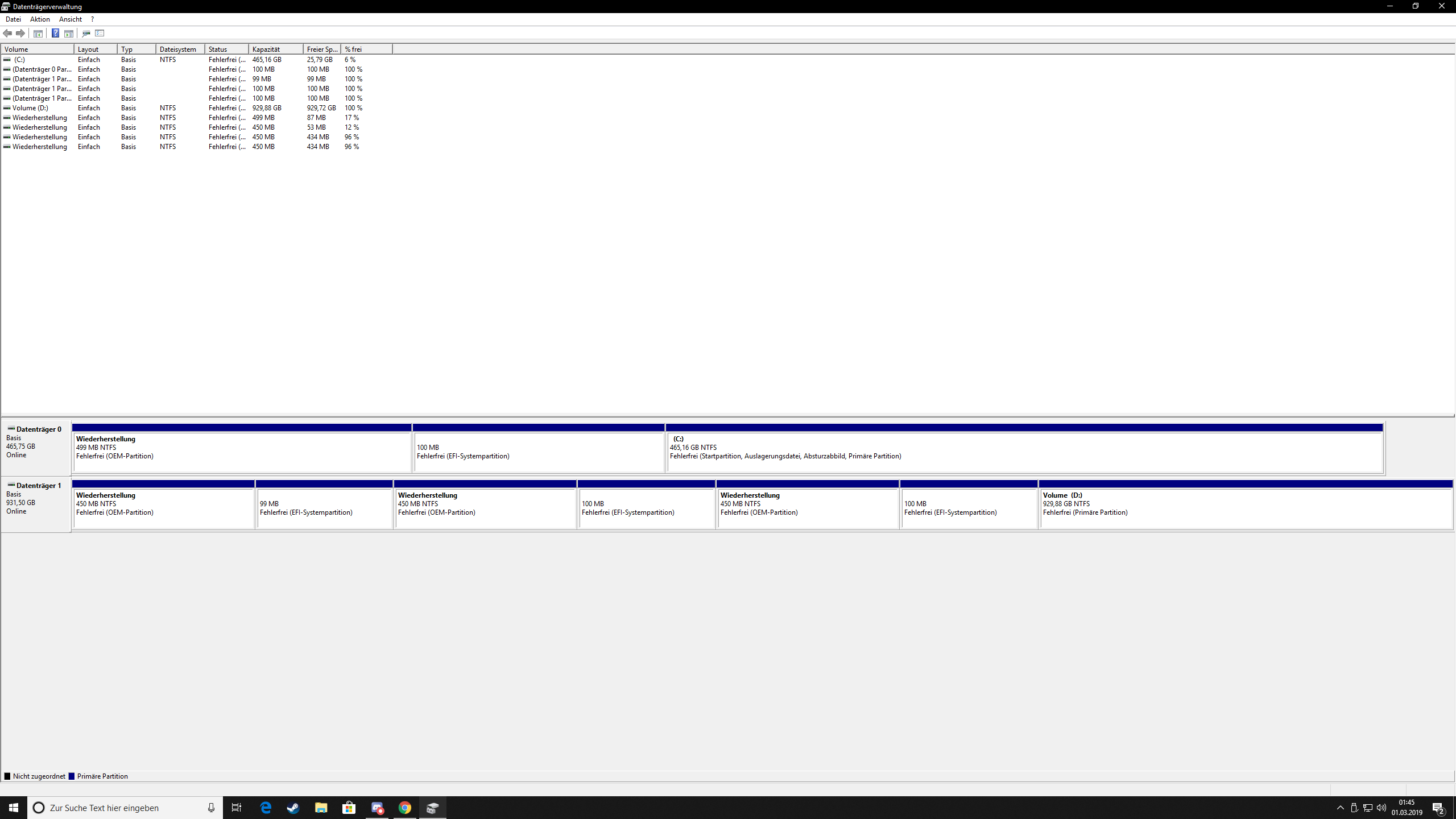This screenshot has width=1456, height=819.
Task: Click the Forward arrow toolbar icon
Action: [x=20, y=33]
